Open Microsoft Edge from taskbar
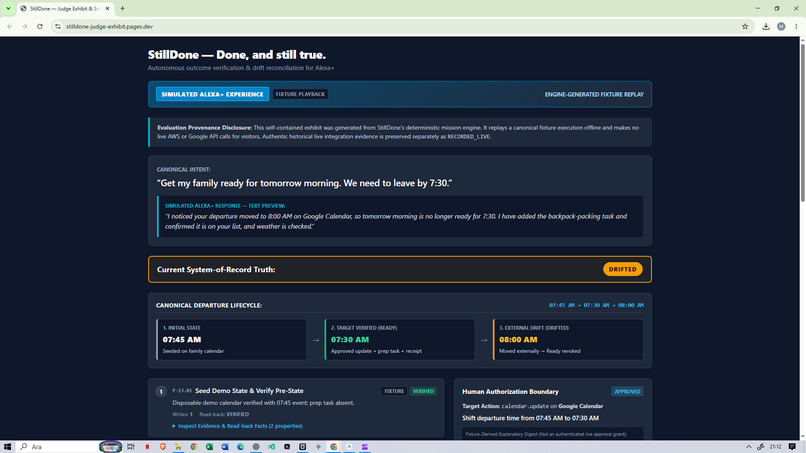Viewport: 806px width, 453px height. pos(240,447)
